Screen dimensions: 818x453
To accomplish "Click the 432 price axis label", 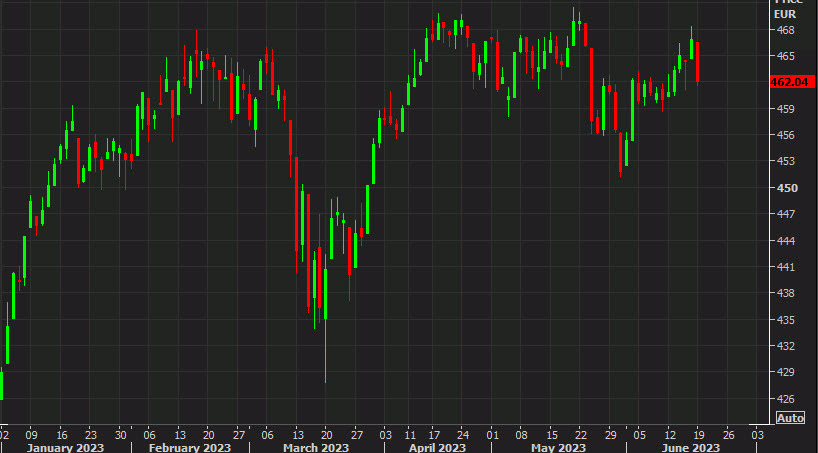I will click(x=784, y=346).
